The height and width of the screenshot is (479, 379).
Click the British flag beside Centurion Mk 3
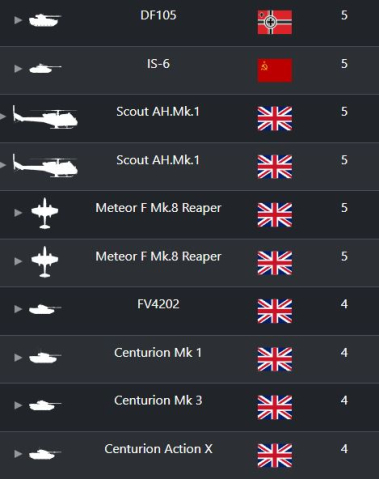(275, 407)
